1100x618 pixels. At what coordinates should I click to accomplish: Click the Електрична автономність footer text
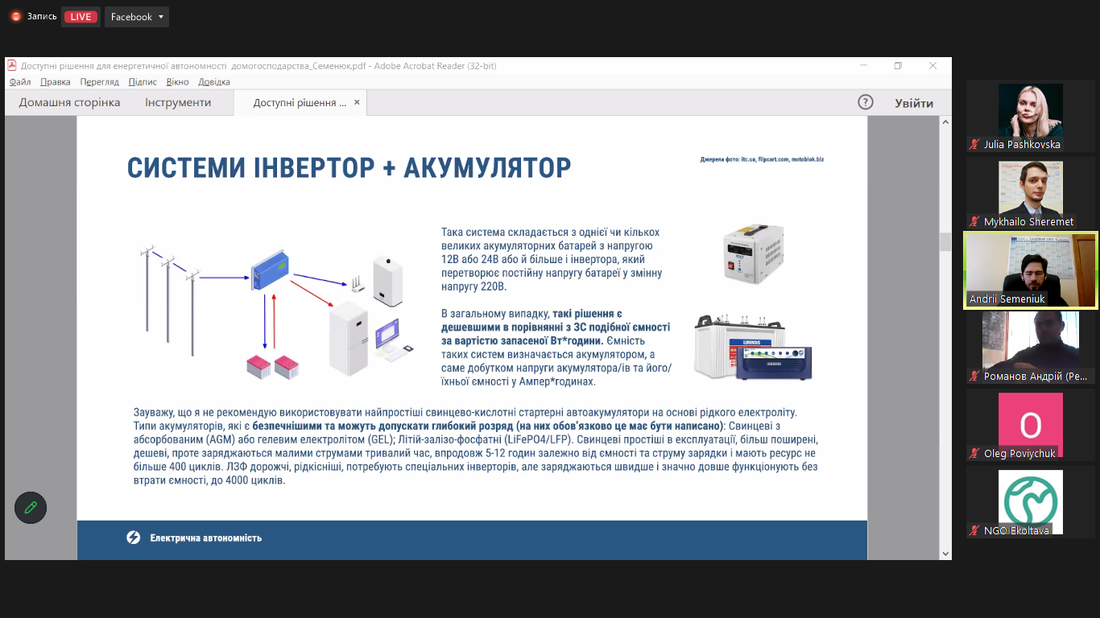pyautogui.click(x=206, y=538)
